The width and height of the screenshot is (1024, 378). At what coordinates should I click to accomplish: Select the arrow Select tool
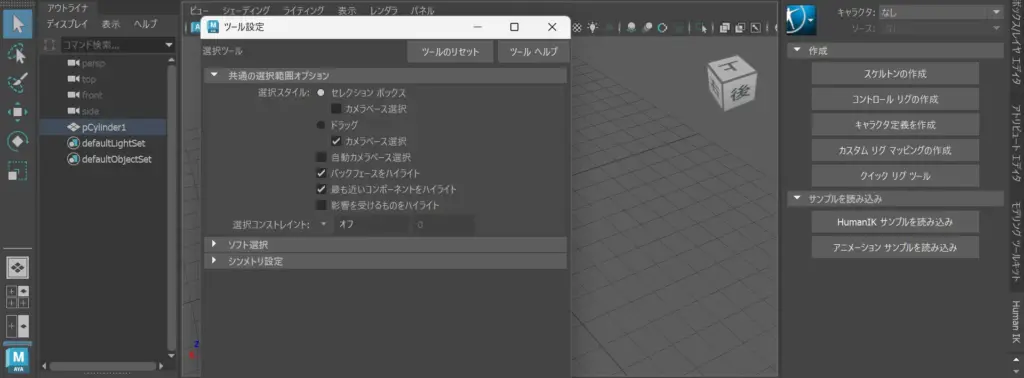18,24
